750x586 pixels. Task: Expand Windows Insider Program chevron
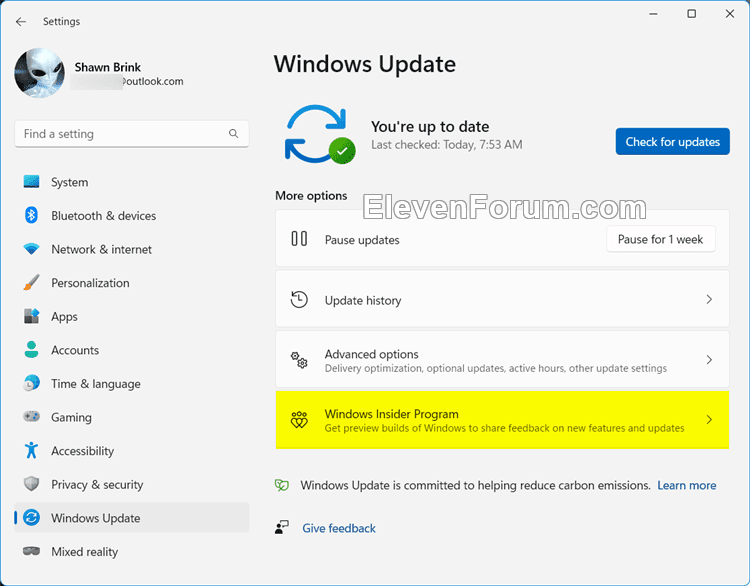(709, 420)
